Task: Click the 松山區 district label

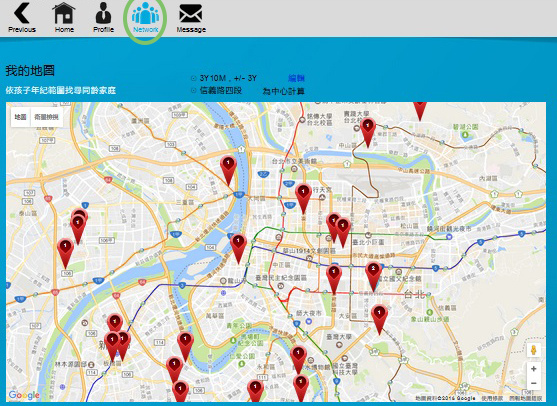Action: point(409,226)
